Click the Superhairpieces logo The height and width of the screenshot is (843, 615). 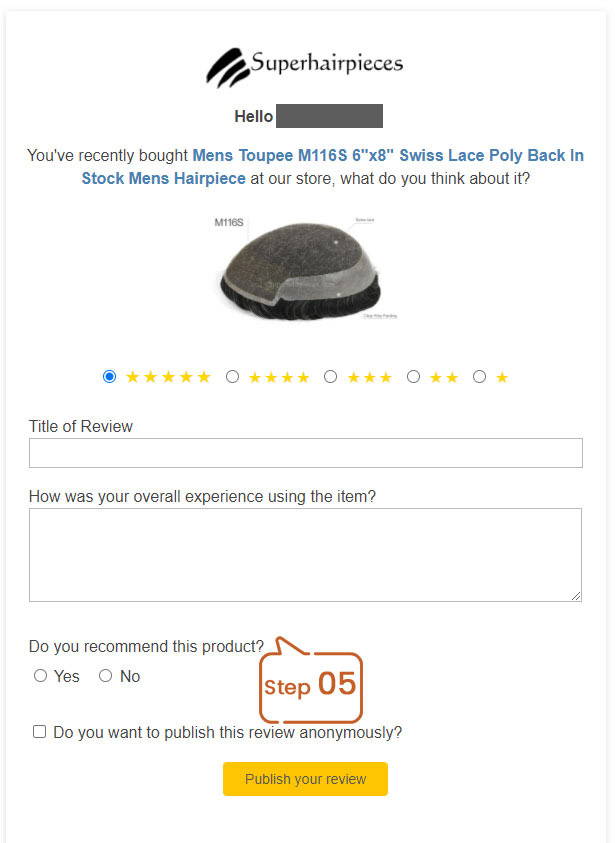[x=305, y=67]
